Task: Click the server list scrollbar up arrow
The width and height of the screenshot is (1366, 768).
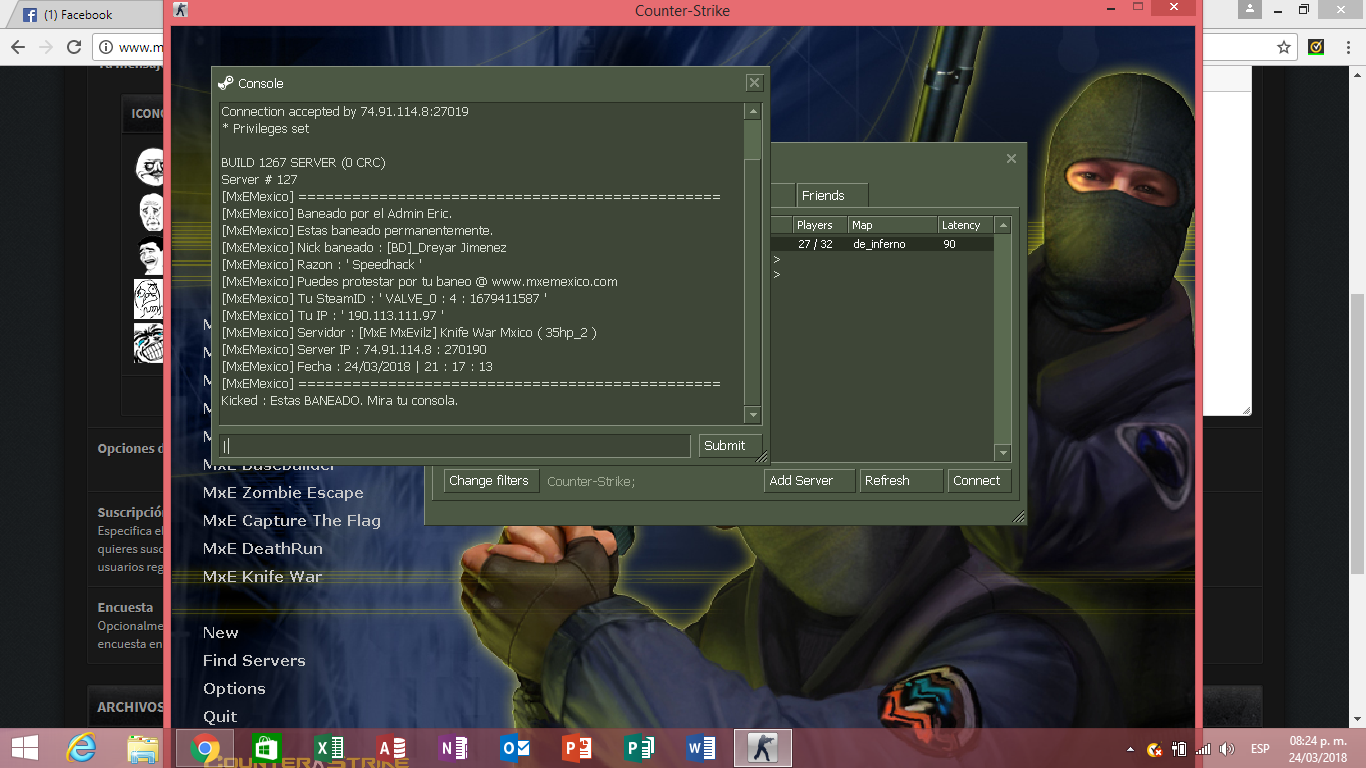Action: (1003, 226)
